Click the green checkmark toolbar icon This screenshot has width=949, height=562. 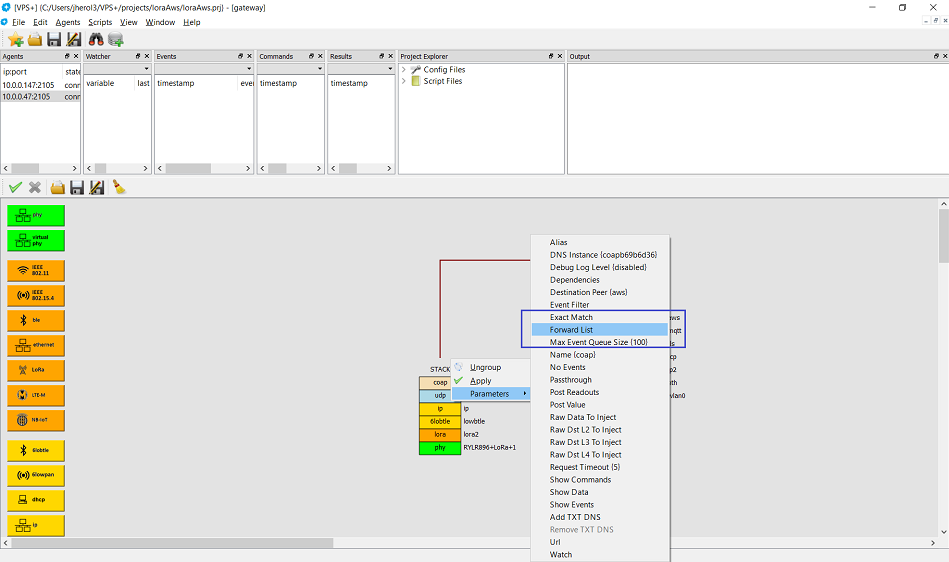coord(15,187)
